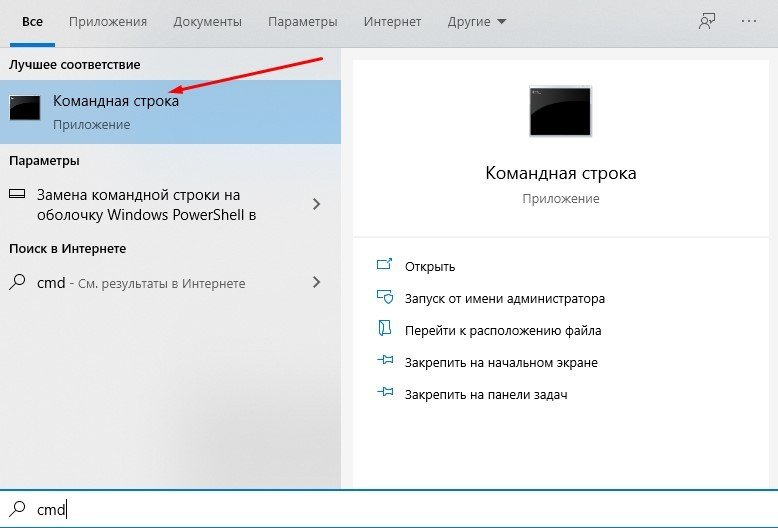Focus the search box containing cmd

click(x=389, y=509)
